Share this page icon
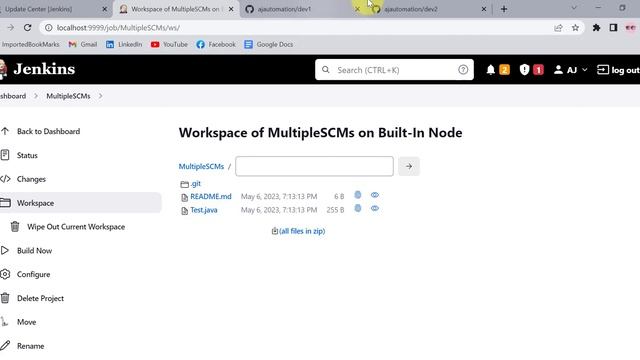The width and height of the screenshot is (640, 360). [558, 28]
